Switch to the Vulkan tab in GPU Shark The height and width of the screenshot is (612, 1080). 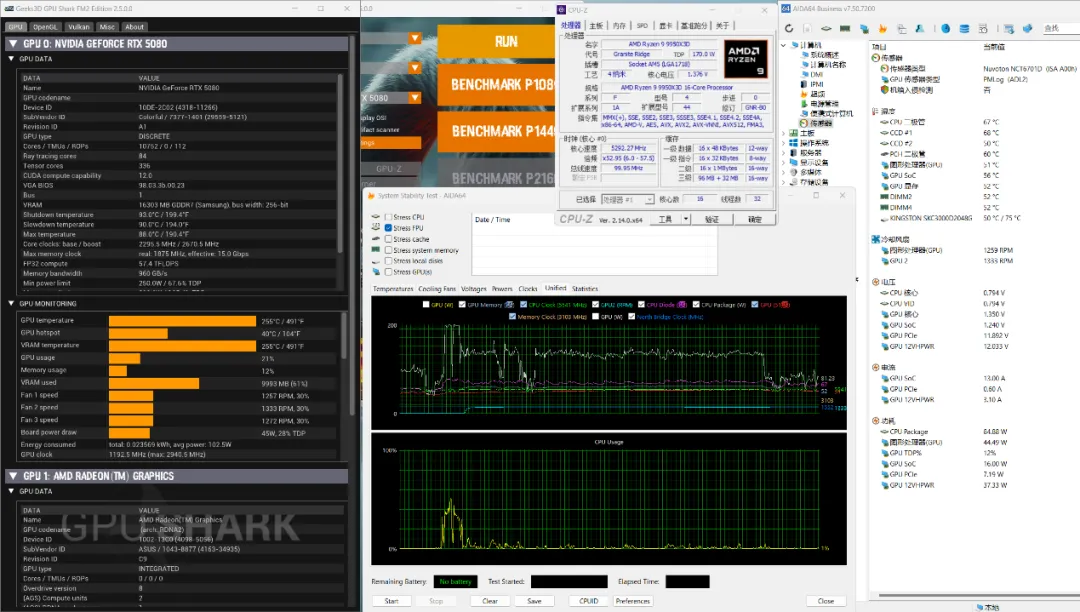coord(79,27)
